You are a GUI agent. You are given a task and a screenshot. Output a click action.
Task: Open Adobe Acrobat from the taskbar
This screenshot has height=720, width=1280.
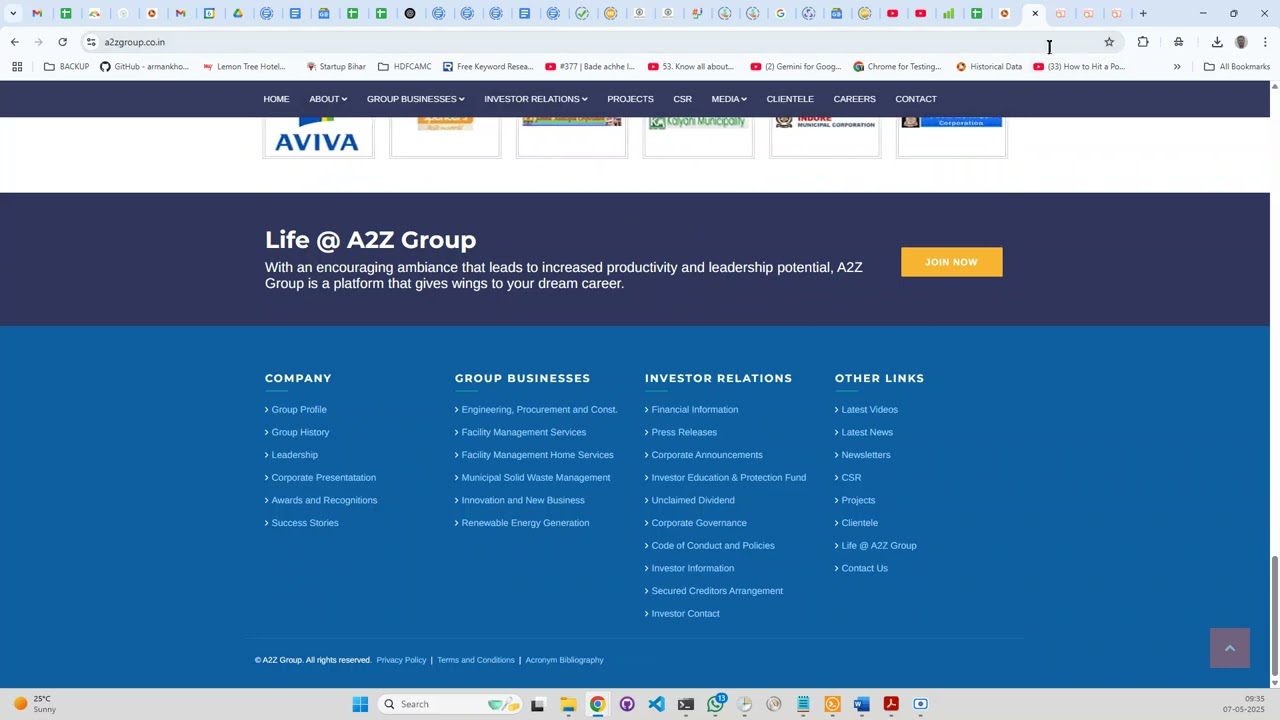tap(891, 704)
